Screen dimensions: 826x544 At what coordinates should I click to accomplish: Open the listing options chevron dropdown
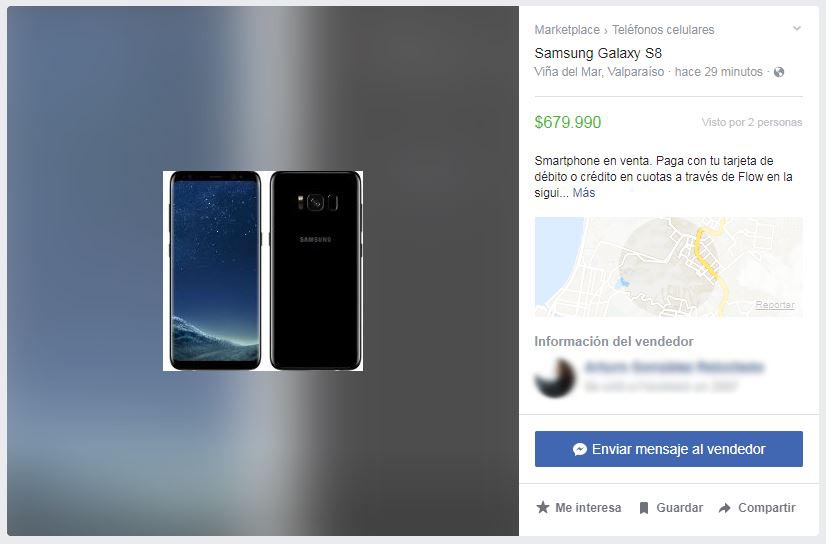pyautogui.click(x=796, y=28)
